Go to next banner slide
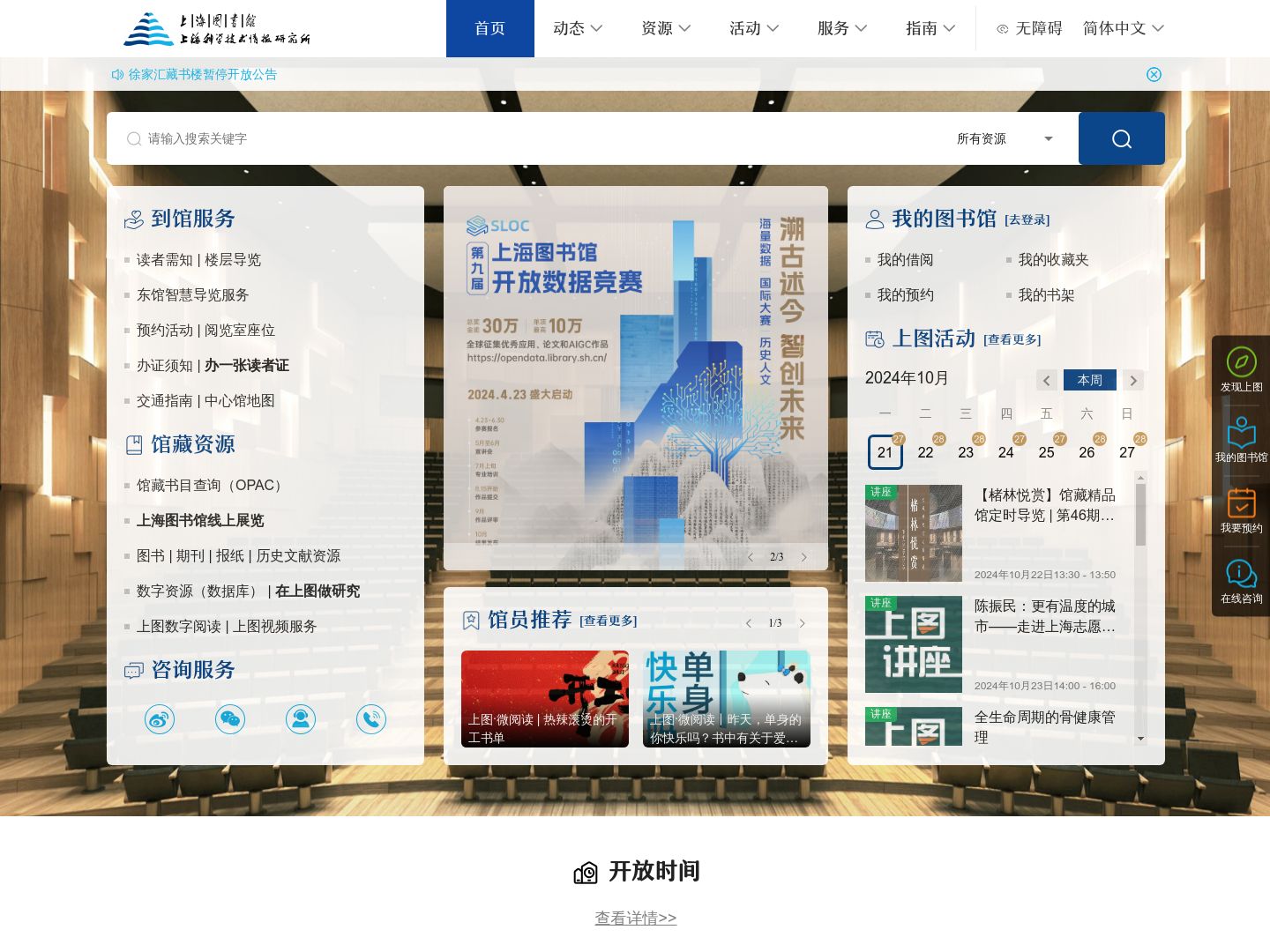Image resolution: width=1270 pixels, height=952 pixels. pyautogui.click(x=803, y=557)
